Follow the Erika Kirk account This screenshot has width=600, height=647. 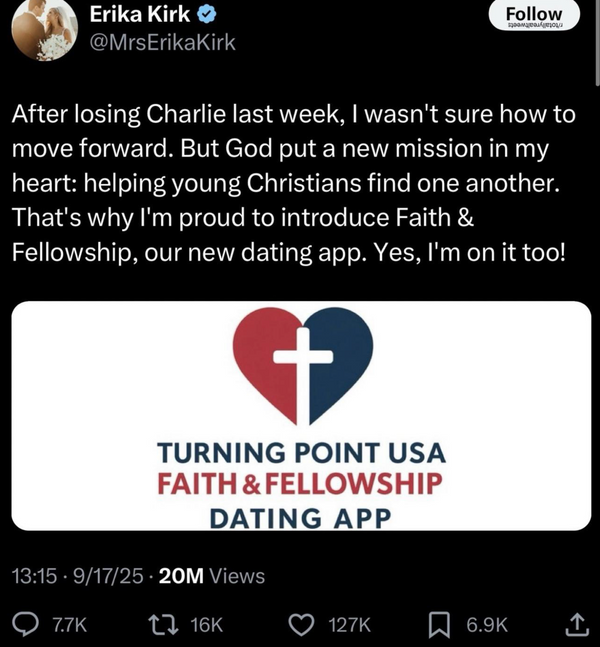[535, 15]
